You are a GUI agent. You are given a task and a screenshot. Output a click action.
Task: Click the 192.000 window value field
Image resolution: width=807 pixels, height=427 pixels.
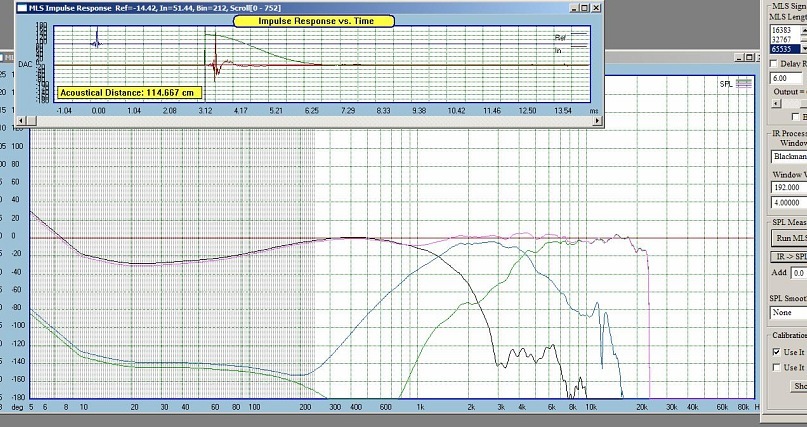[x=788, y=188]
